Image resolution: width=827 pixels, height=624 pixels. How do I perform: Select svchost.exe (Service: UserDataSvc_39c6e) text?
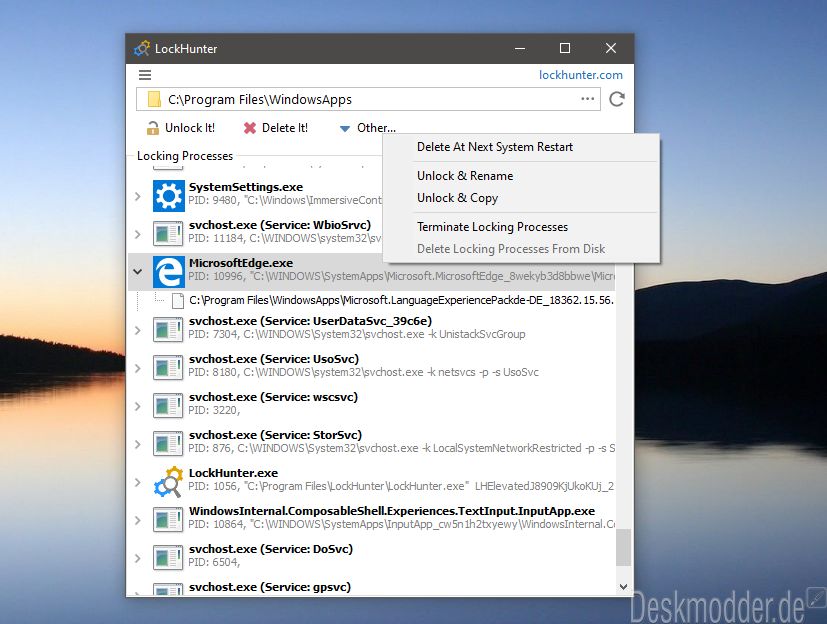coord(310,321)
